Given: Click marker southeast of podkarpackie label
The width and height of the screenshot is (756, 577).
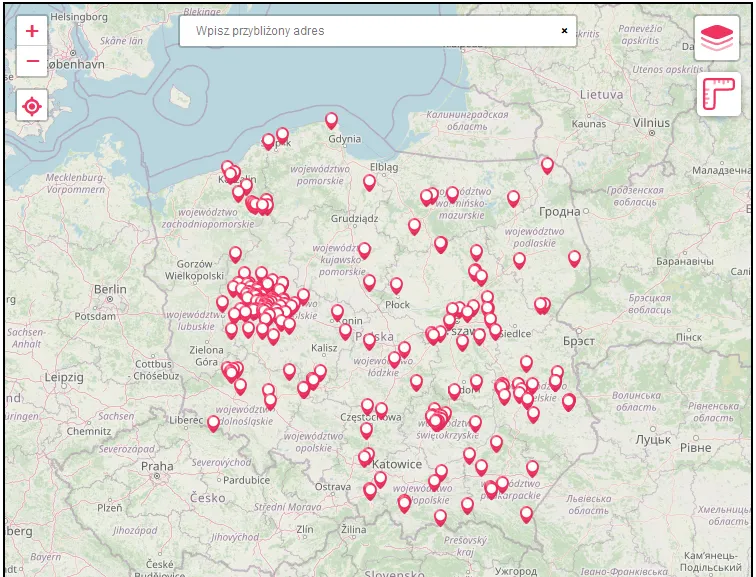Looking at the screenshot, I should tap(526, 514).
